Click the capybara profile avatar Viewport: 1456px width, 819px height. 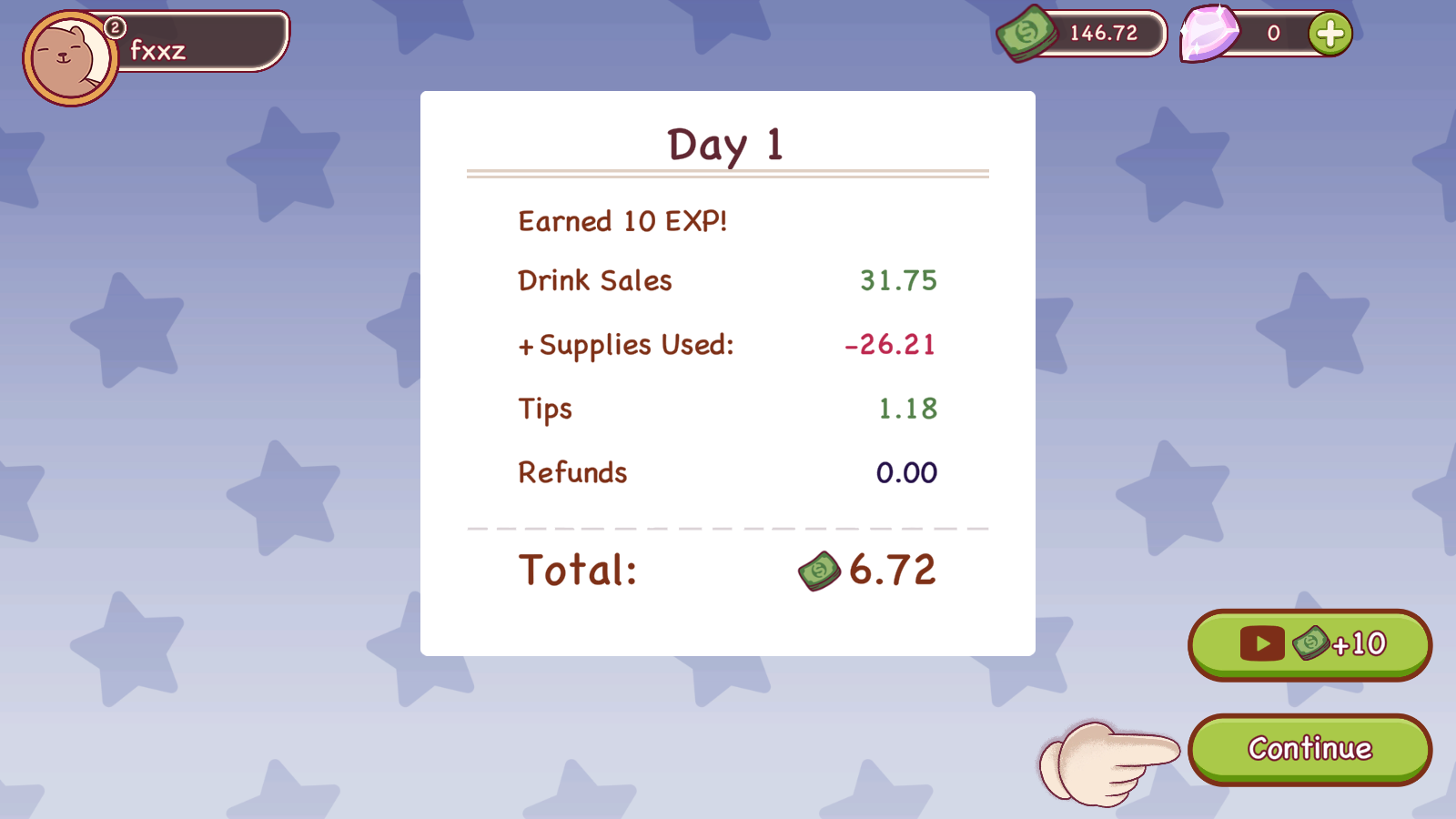pos(69,58)
